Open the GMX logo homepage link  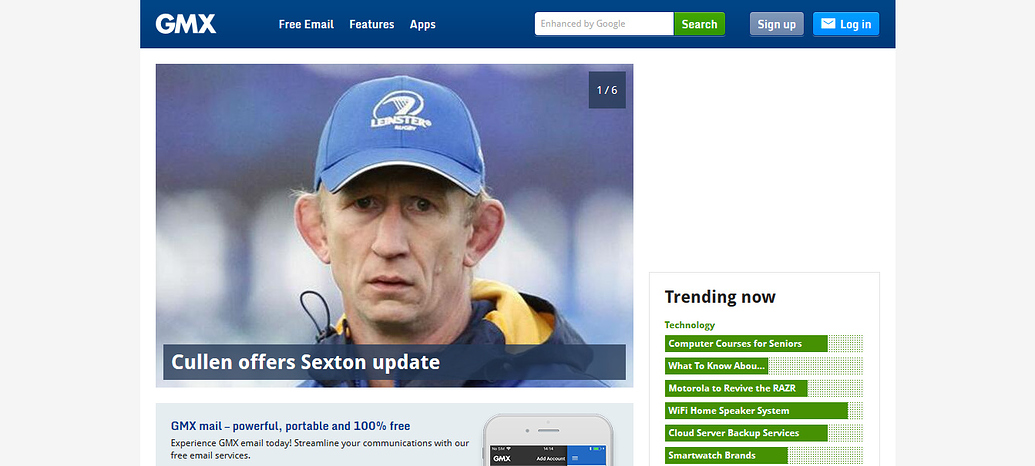pos(185,24)
